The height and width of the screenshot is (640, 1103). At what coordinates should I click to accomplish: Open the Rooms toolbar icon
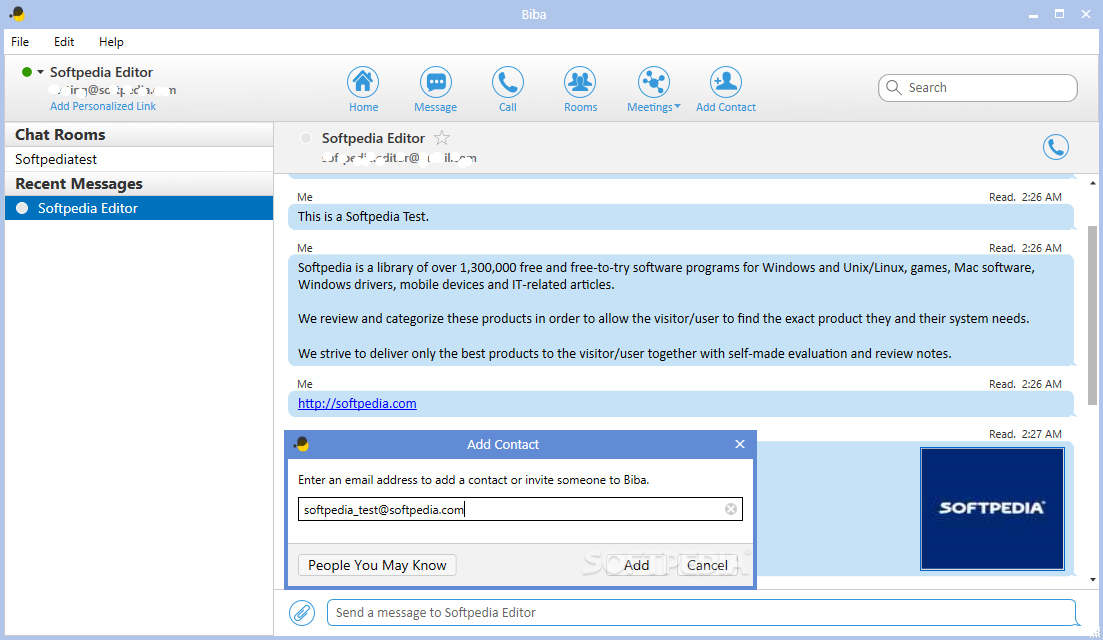coord(580,89)
